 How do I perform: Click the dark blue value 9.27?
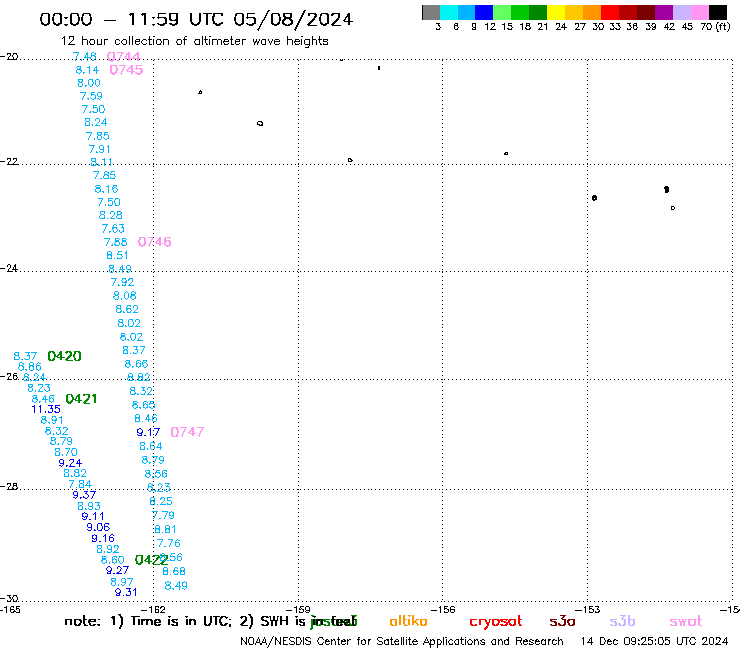coord(117,570)
